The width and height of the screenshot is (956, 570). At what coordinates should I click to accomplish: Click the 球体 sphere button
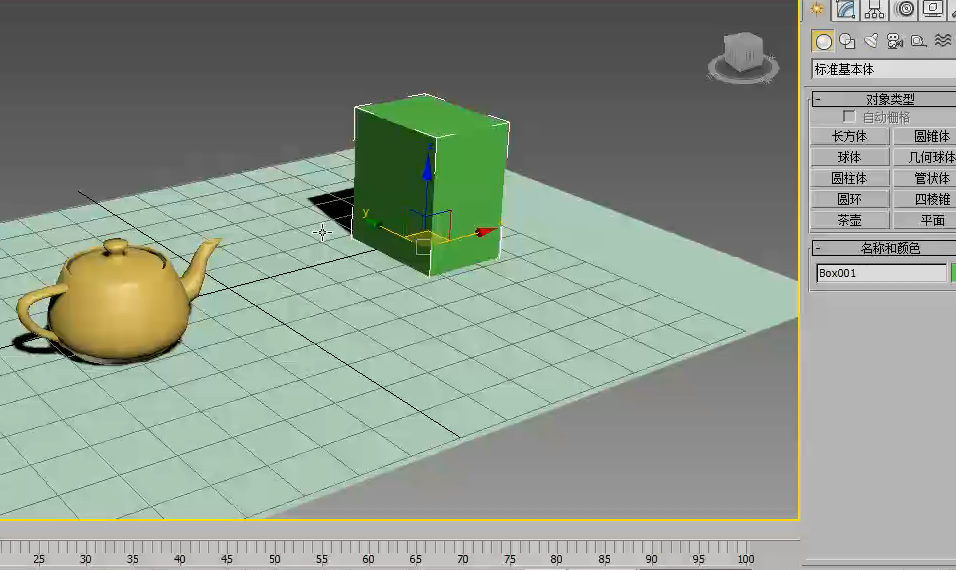(x=849, y=157)
